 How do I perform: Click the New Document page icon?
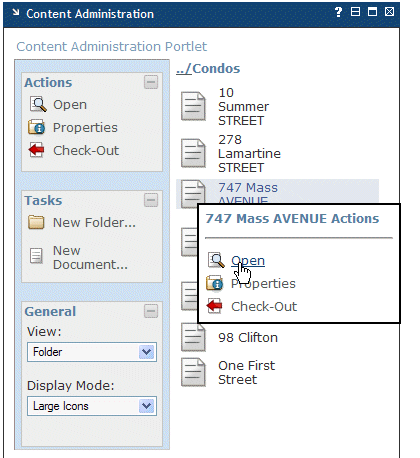(36, 256)
